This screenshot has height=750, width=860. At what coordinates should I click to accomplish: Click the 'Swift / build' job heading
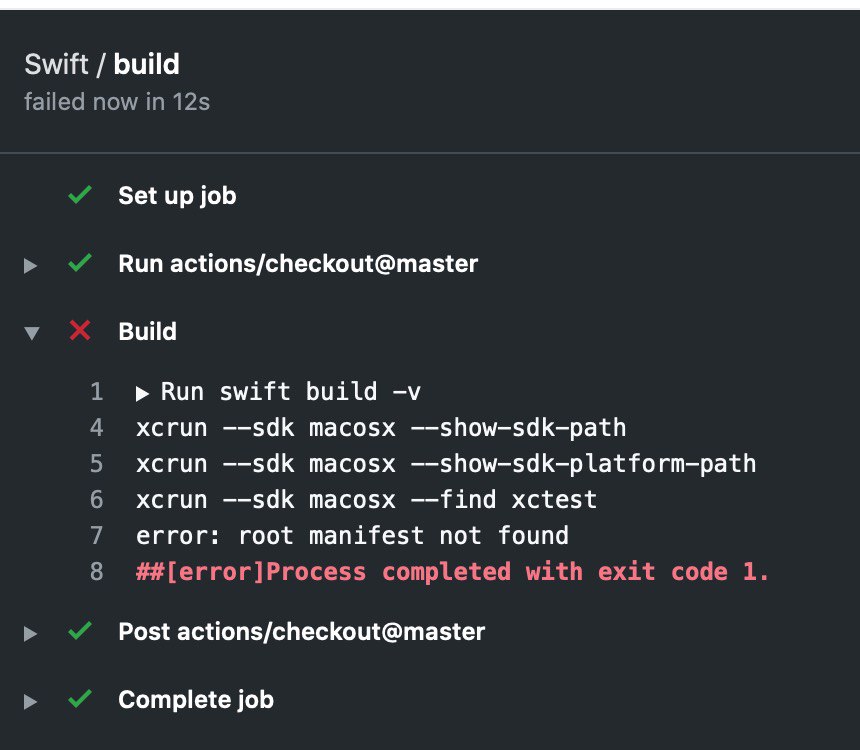[x=102, y=64]
